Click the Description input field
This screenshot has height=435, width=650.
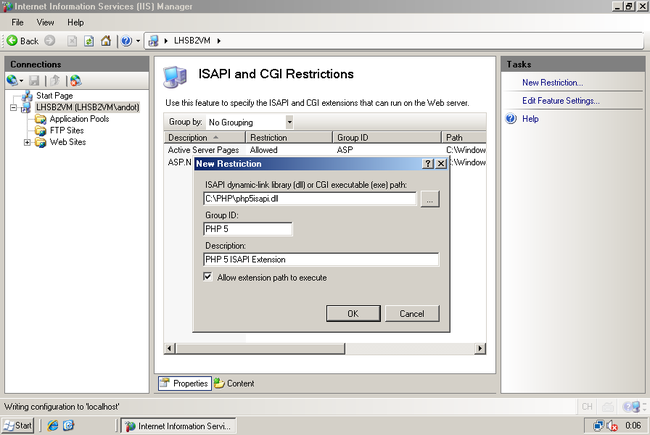pos(321,260)
